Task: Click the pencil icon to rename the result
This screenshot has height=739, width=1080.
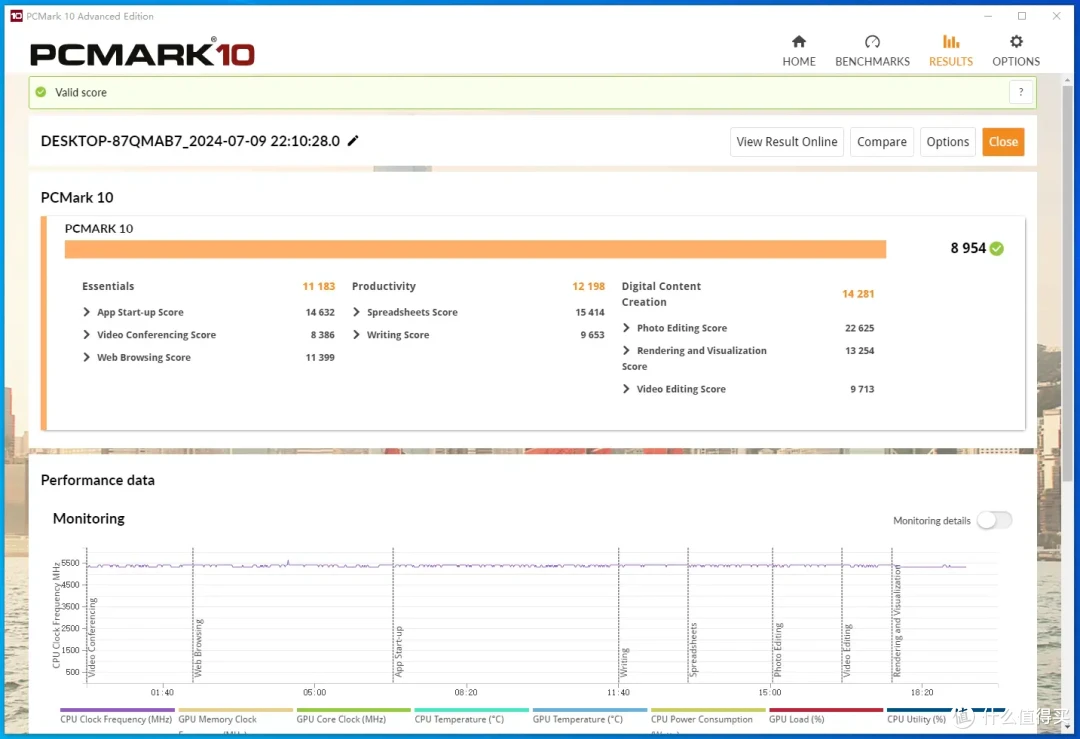Action: (x=353, y=140)
